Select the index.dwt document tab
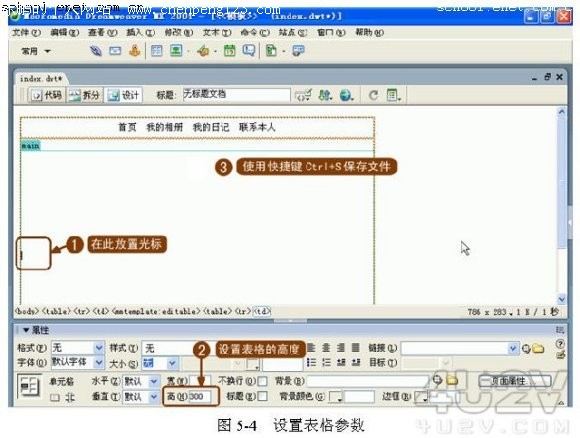Image resolution: width=580 pixels, height=438 pixels. click(x=41, y=79)
